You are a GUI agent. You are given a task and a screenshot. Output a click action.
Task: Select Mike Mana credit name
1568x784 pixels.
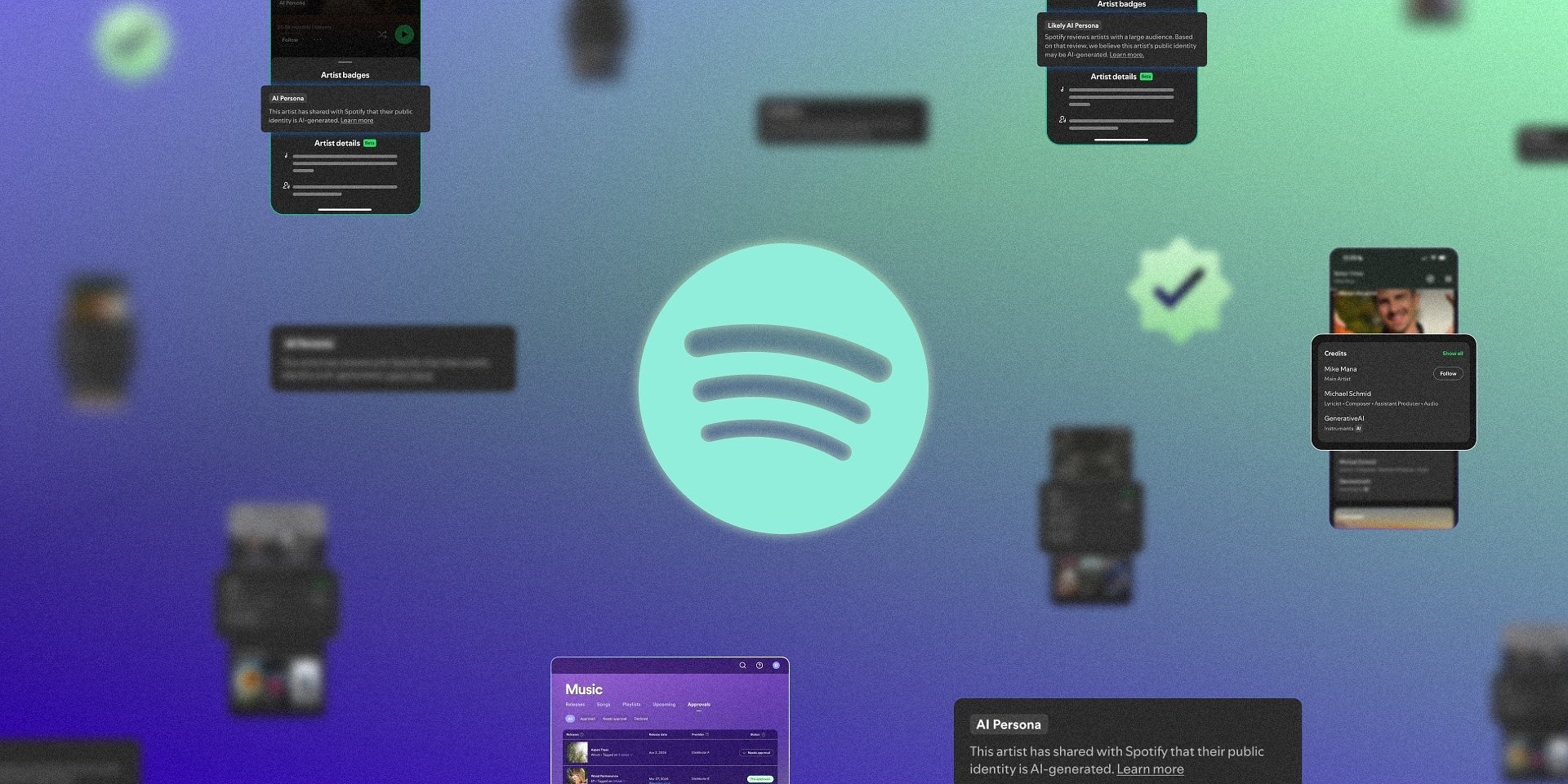coord(1340,369)
